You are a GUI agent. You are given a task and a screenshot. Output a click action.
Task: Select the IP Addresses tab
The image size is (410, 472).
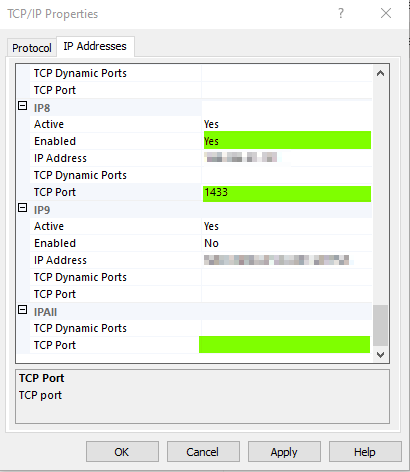[x=95, y=46]
